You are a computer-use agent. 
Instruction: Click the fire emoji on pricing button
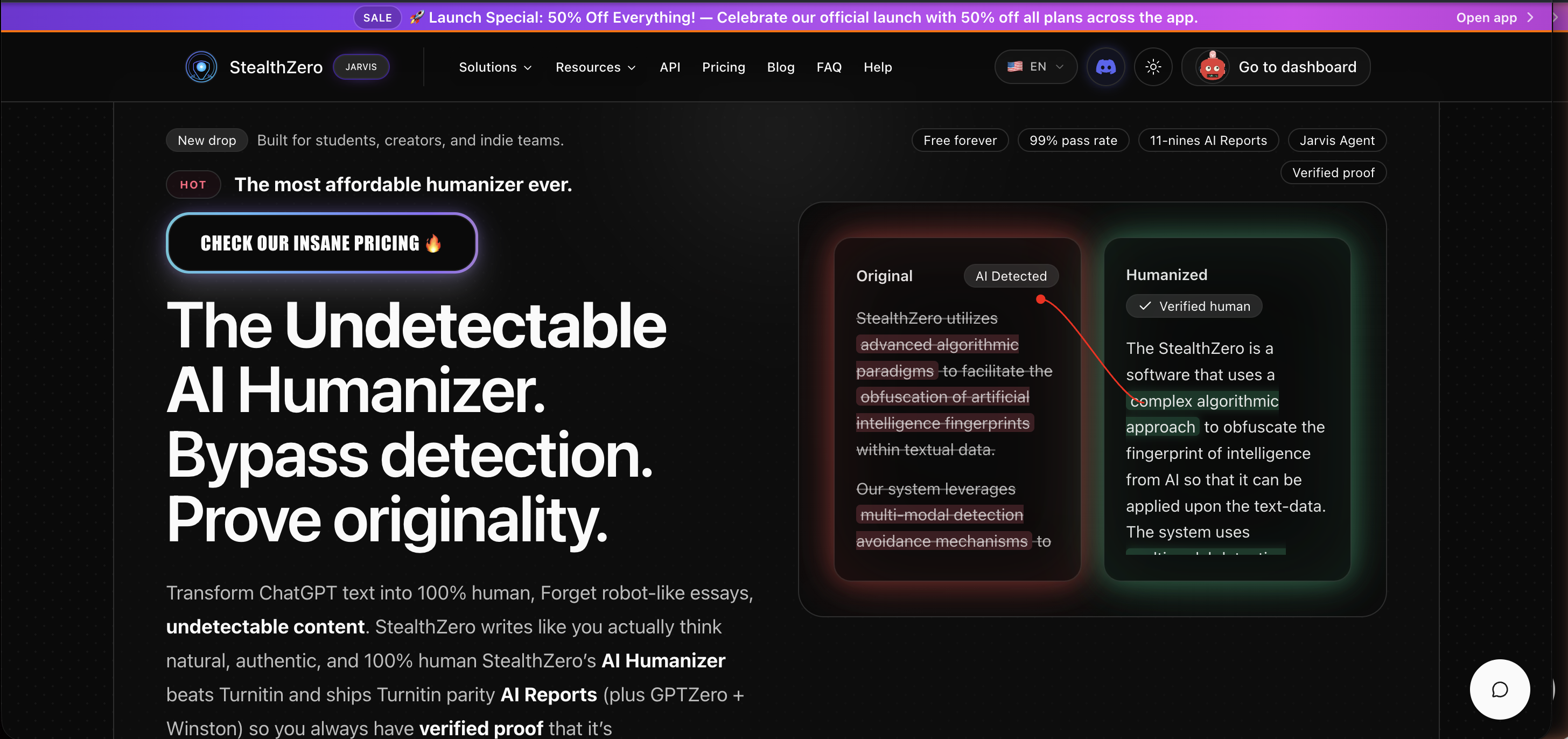click(x=433, y=243)
